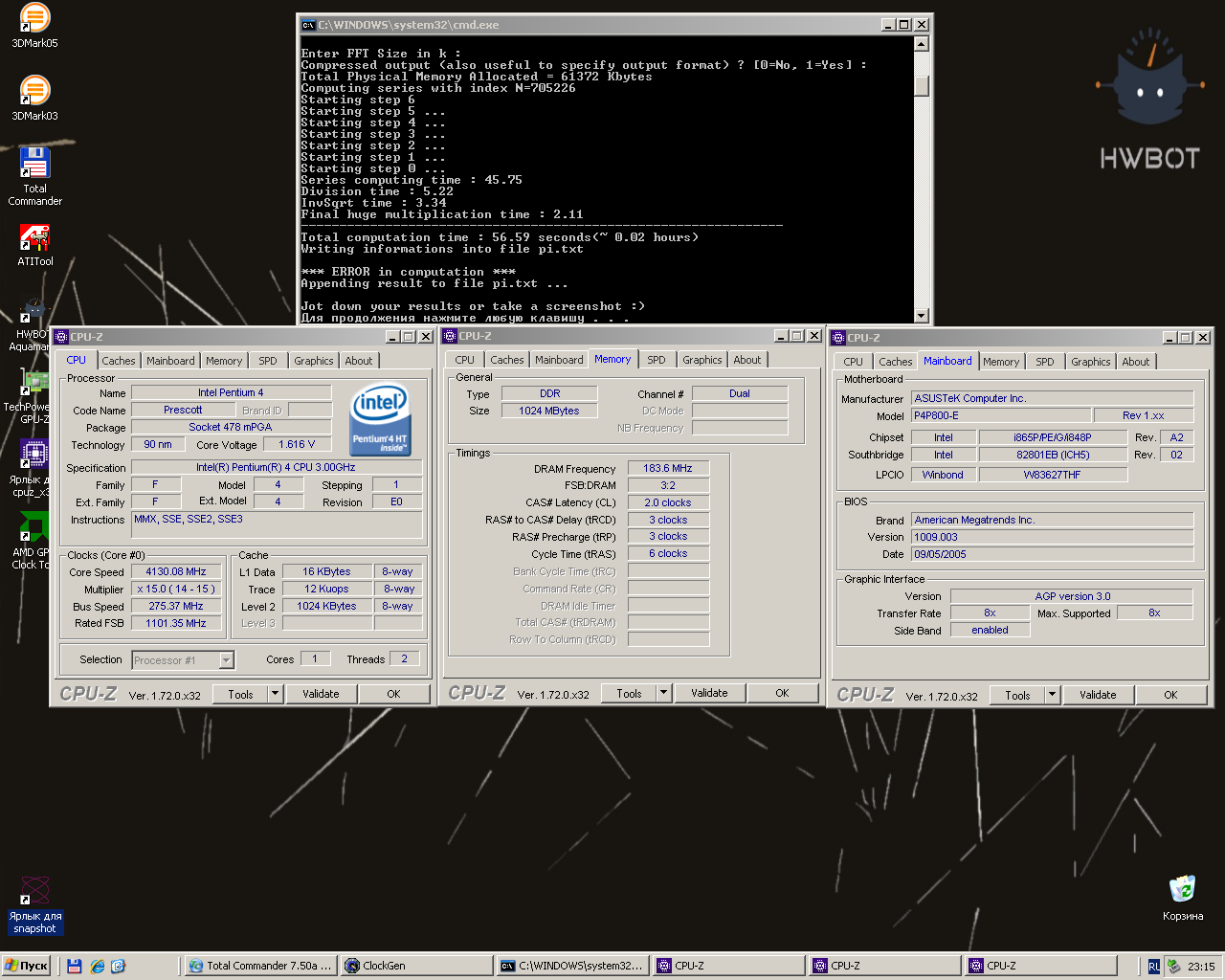The image size is (1225, 980).
Task: Open Processor #1 selection dropdown
Action: pyautogui.click(x=227, y=660)
